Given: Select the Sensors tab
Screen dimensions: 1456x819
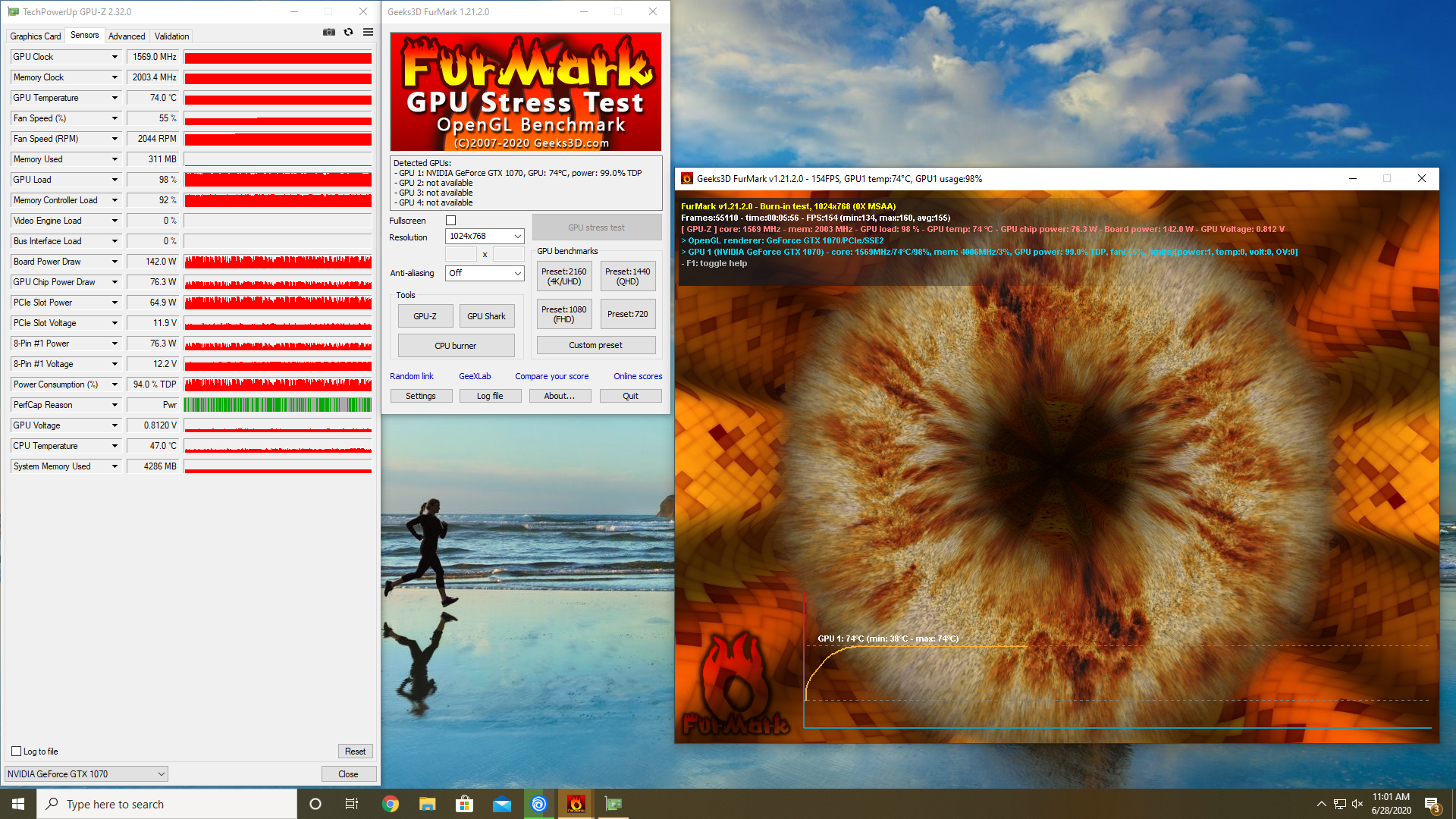Looking at the screenshot, I should click(84, 35).
